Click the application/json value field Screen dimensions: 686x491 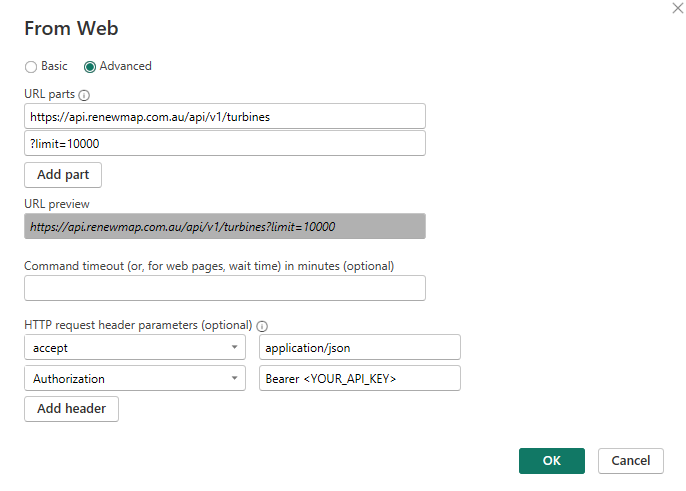tap(360, 347)
